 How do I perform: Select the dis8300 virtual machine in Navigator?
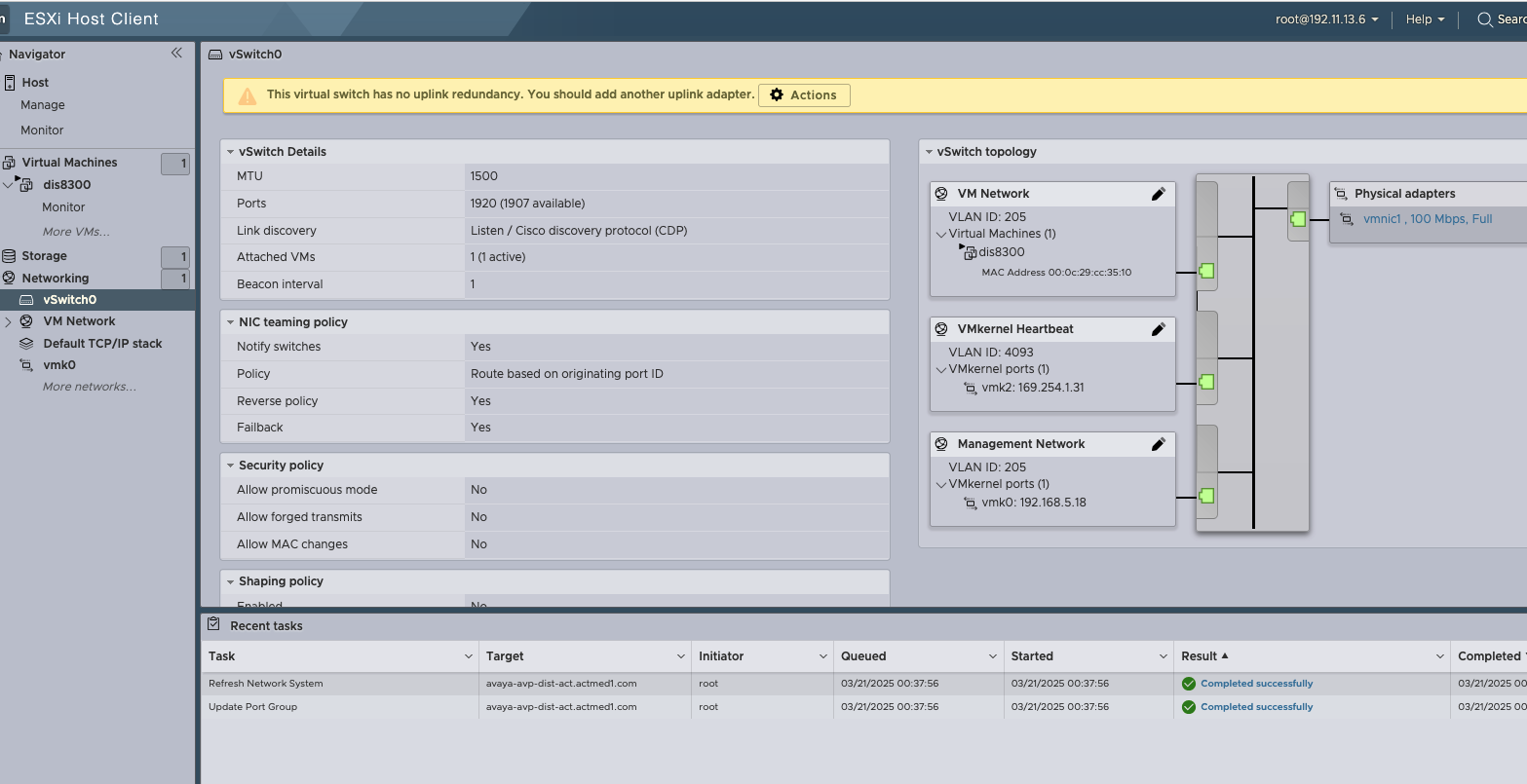(x=67, y=185)
